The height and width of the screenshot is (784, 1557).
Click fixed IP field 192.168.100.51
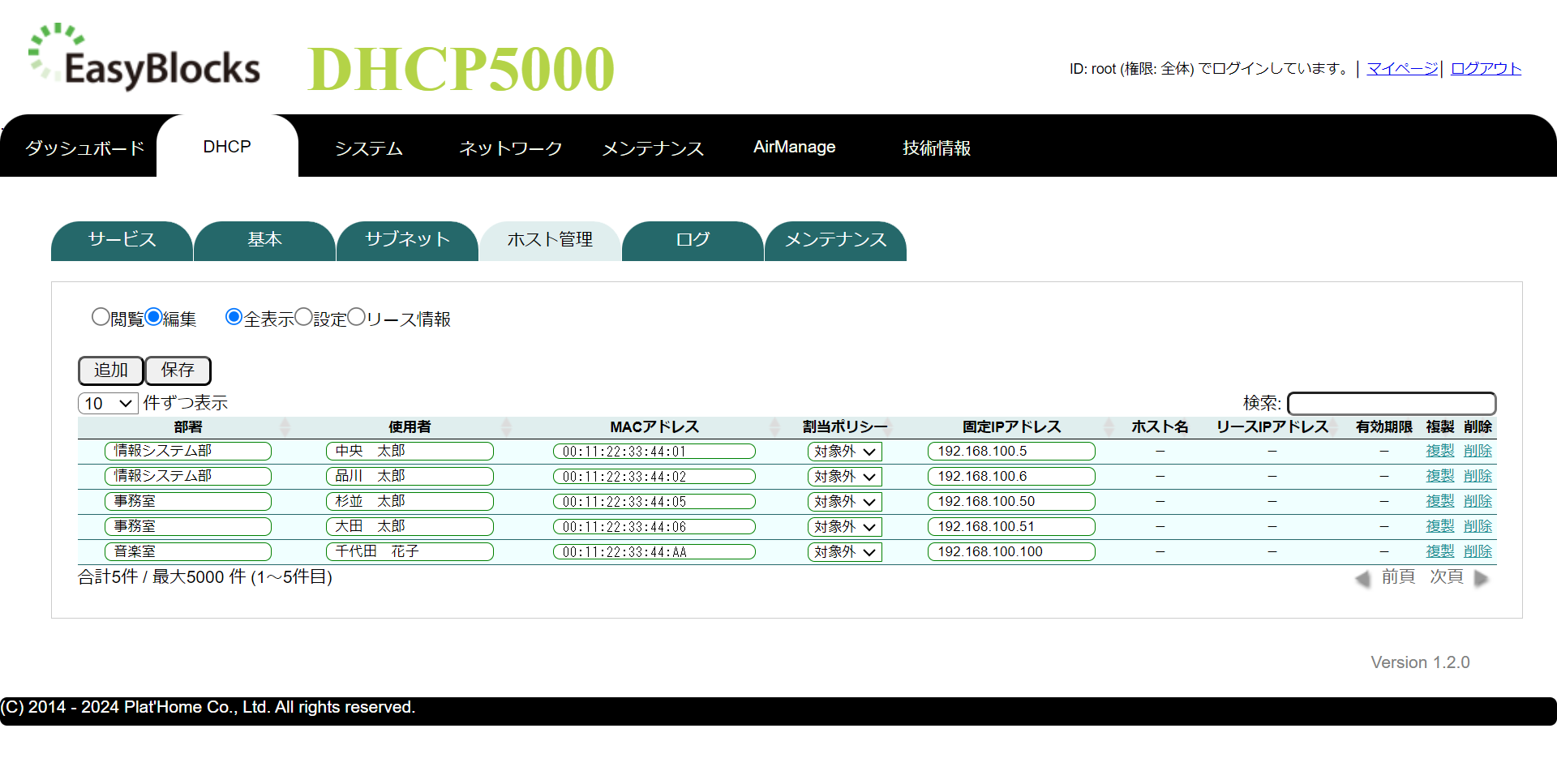pyautogui.click(x=1011, y=526)
